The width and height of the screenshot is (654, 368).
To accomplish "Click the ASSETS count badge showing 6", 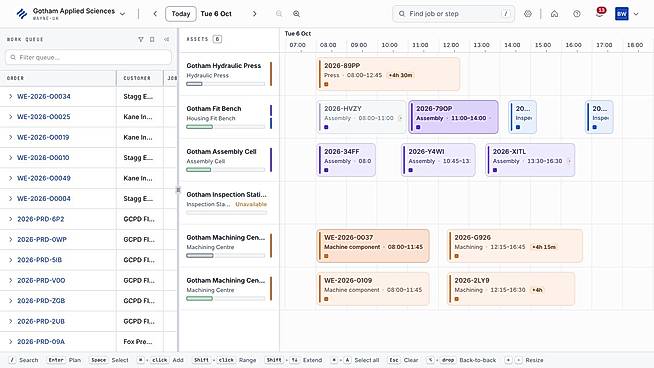I will tap(217, 39).
